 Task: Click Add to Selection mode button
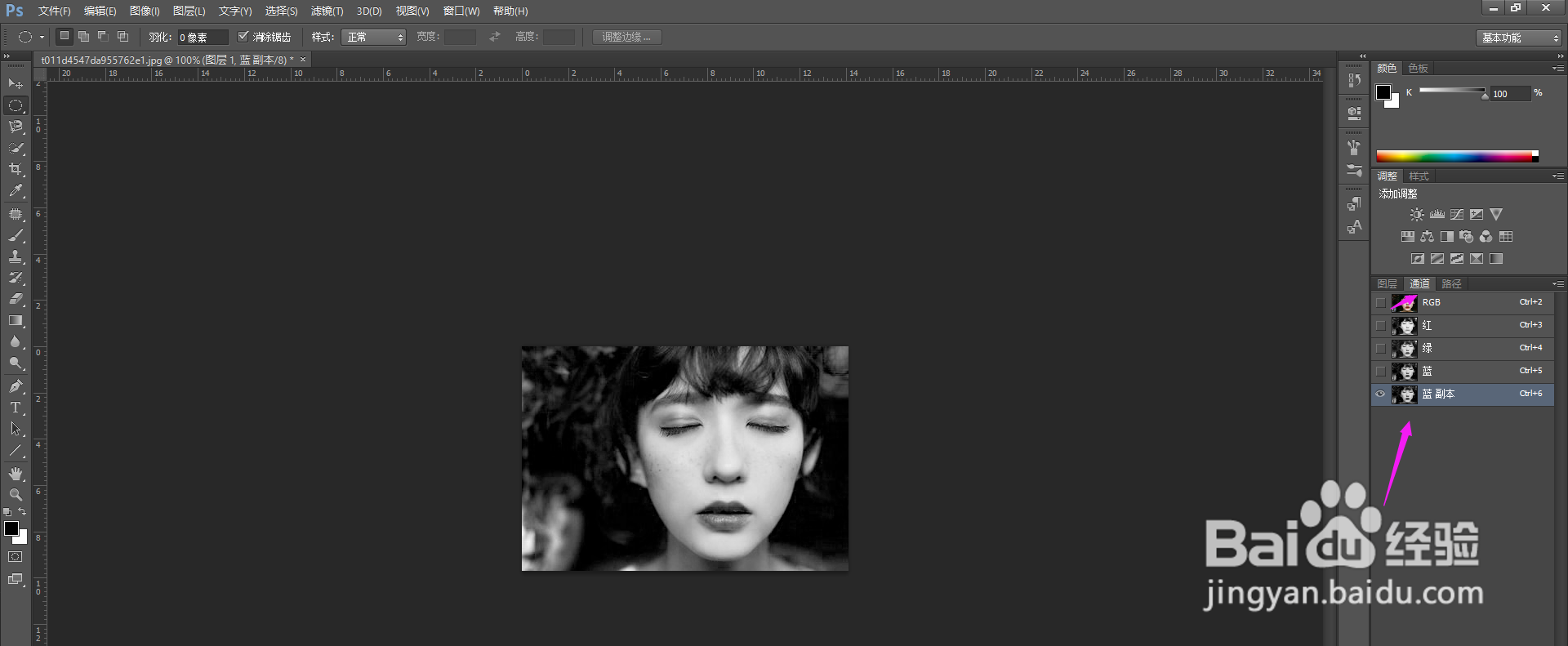coord(83,36)
